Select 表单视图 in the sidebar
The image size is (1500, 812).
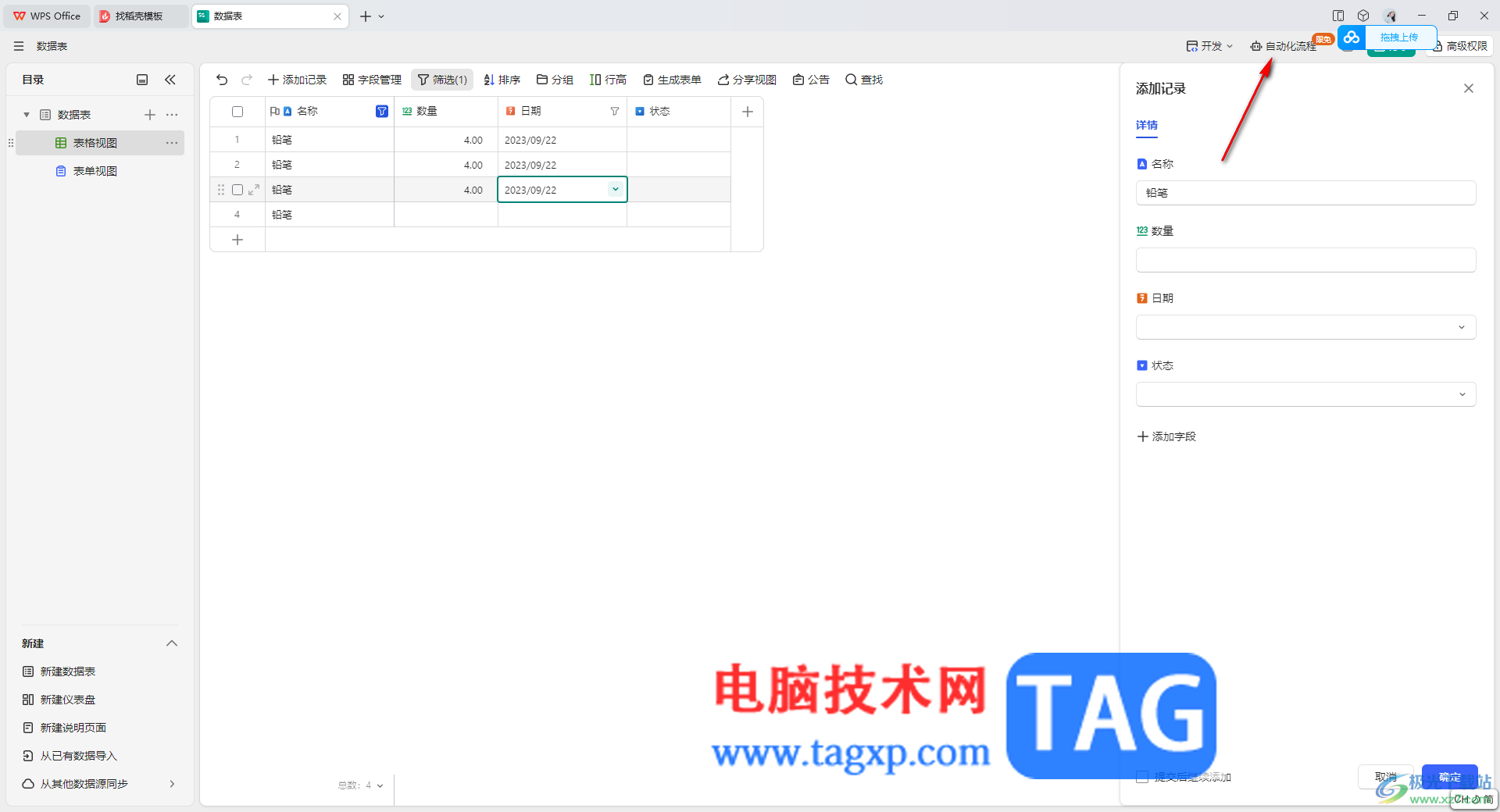pyautogui.click(x=100, y=171)
